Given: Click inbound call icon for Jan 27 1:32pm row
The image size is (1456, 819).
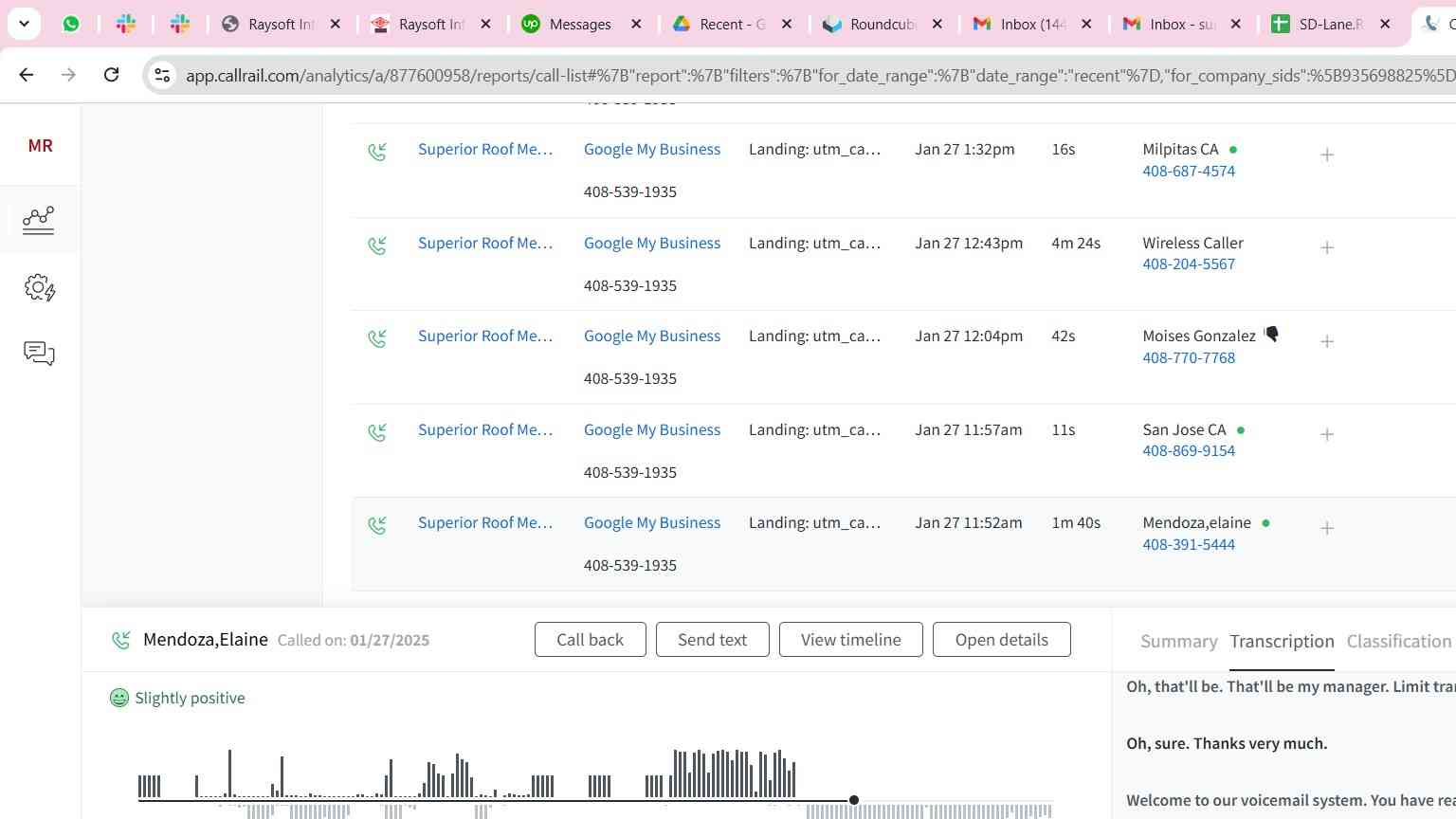Looking at the screenshot, I should 377,152.
